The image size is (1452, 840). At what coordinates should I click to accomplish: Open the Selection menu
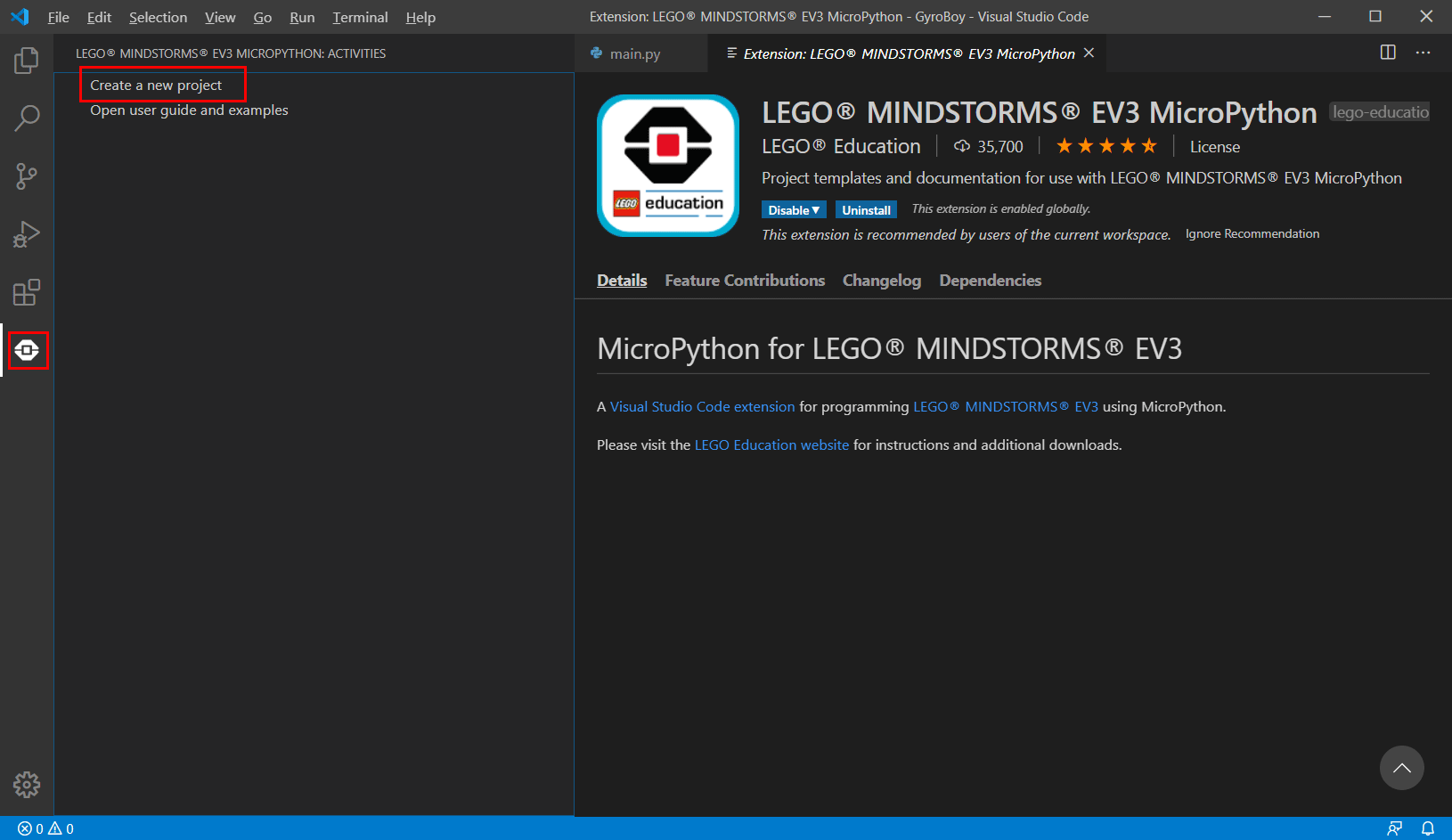coord(158,17)
